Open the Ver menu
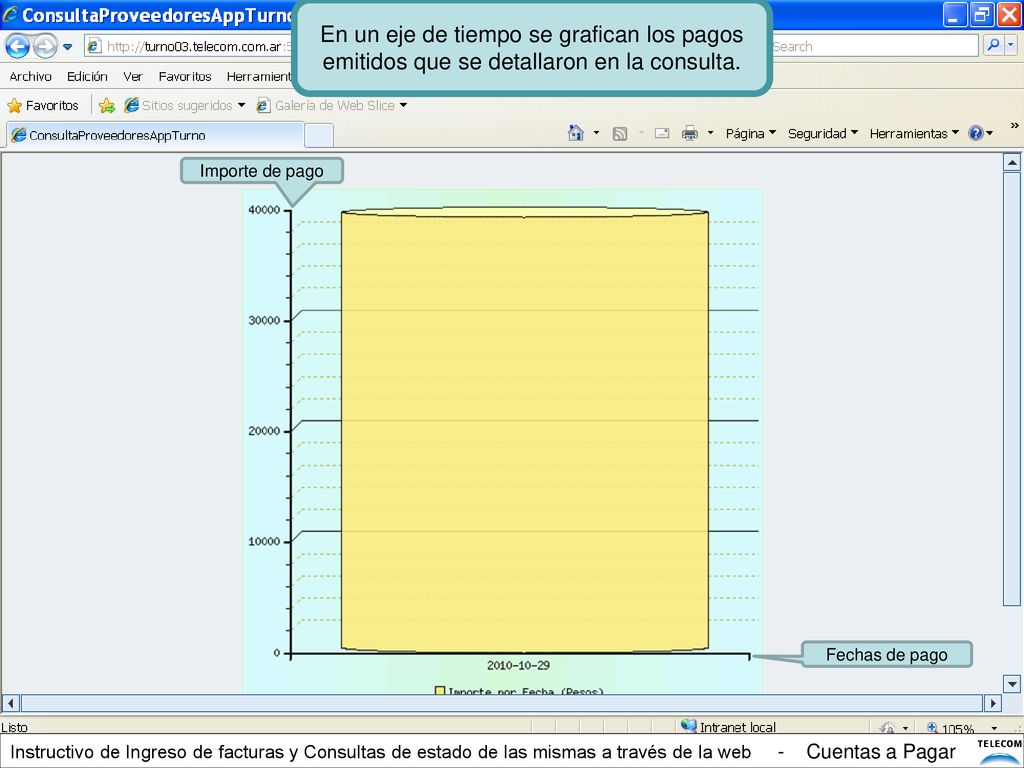 click(x=133, y=76)
